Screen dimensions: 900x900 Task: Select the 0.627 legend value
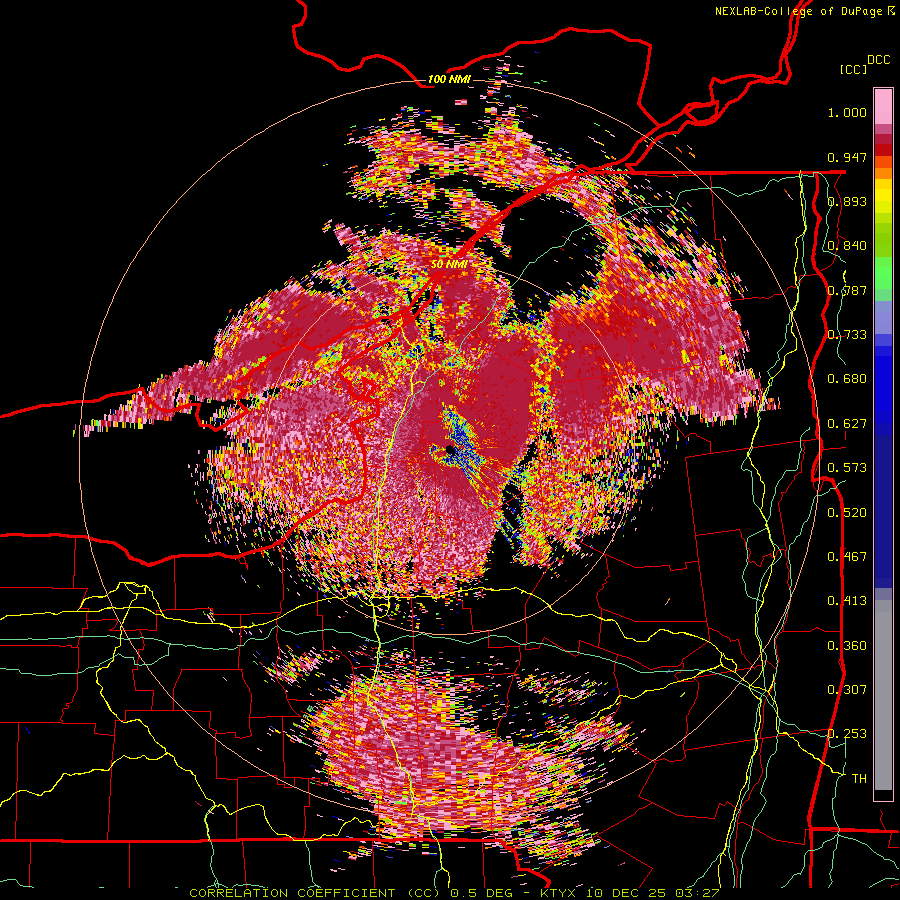847,424
